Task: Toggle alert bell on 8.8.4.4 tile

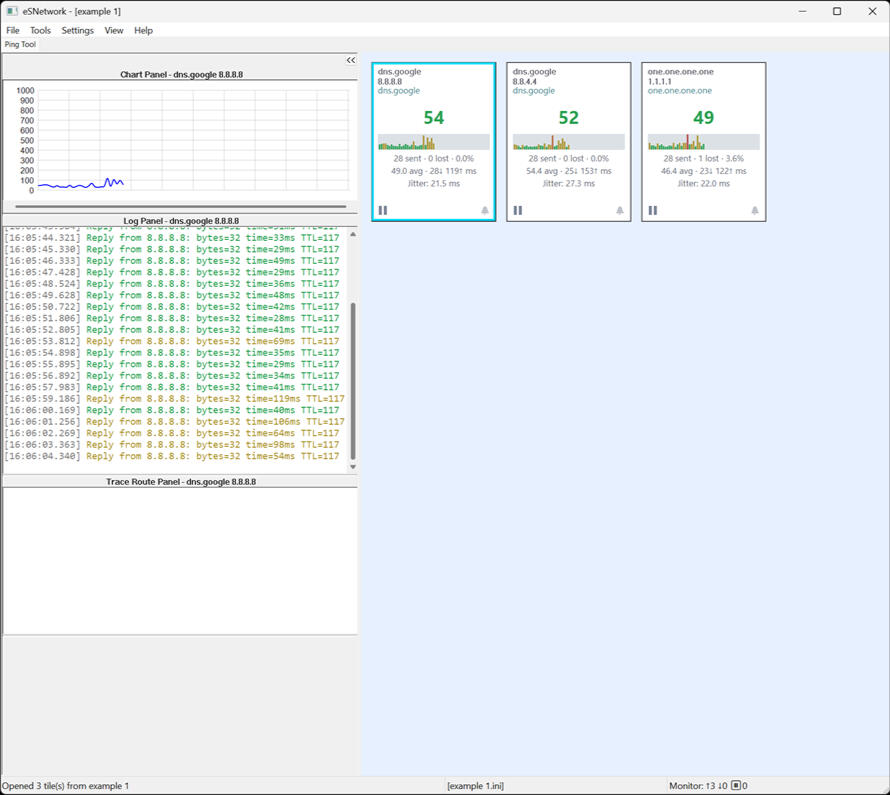Action: 620,211
